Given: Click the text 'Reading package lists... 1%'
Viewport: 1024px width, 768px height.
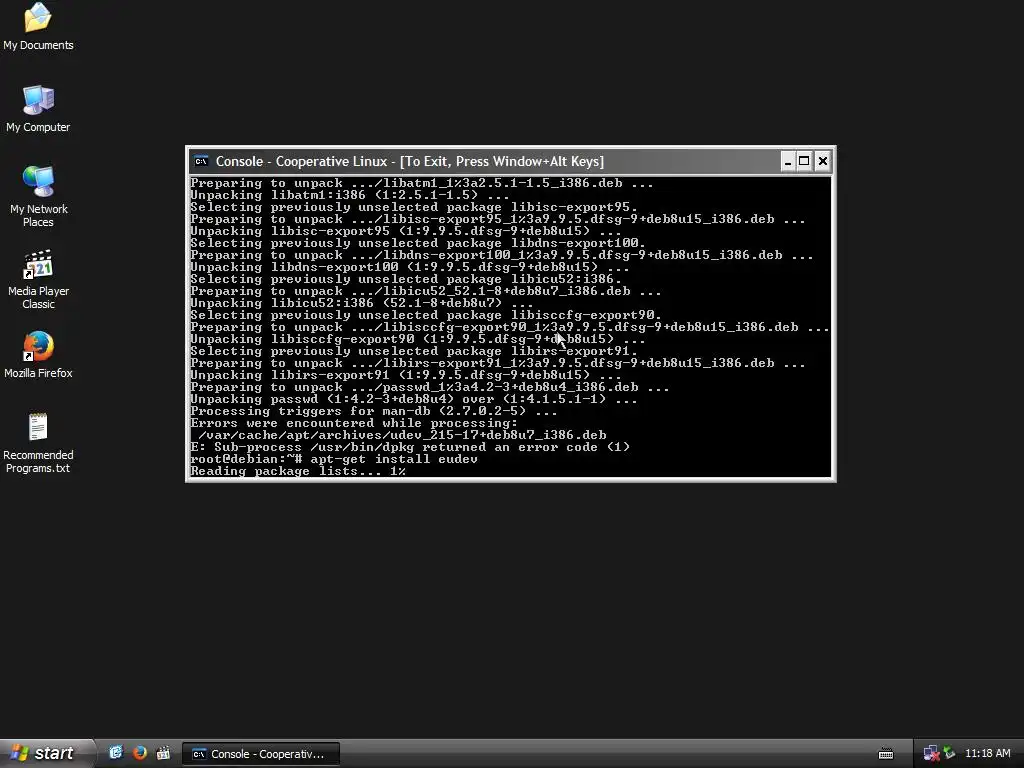Looking at the screenshot, I should tap(298, 472).
